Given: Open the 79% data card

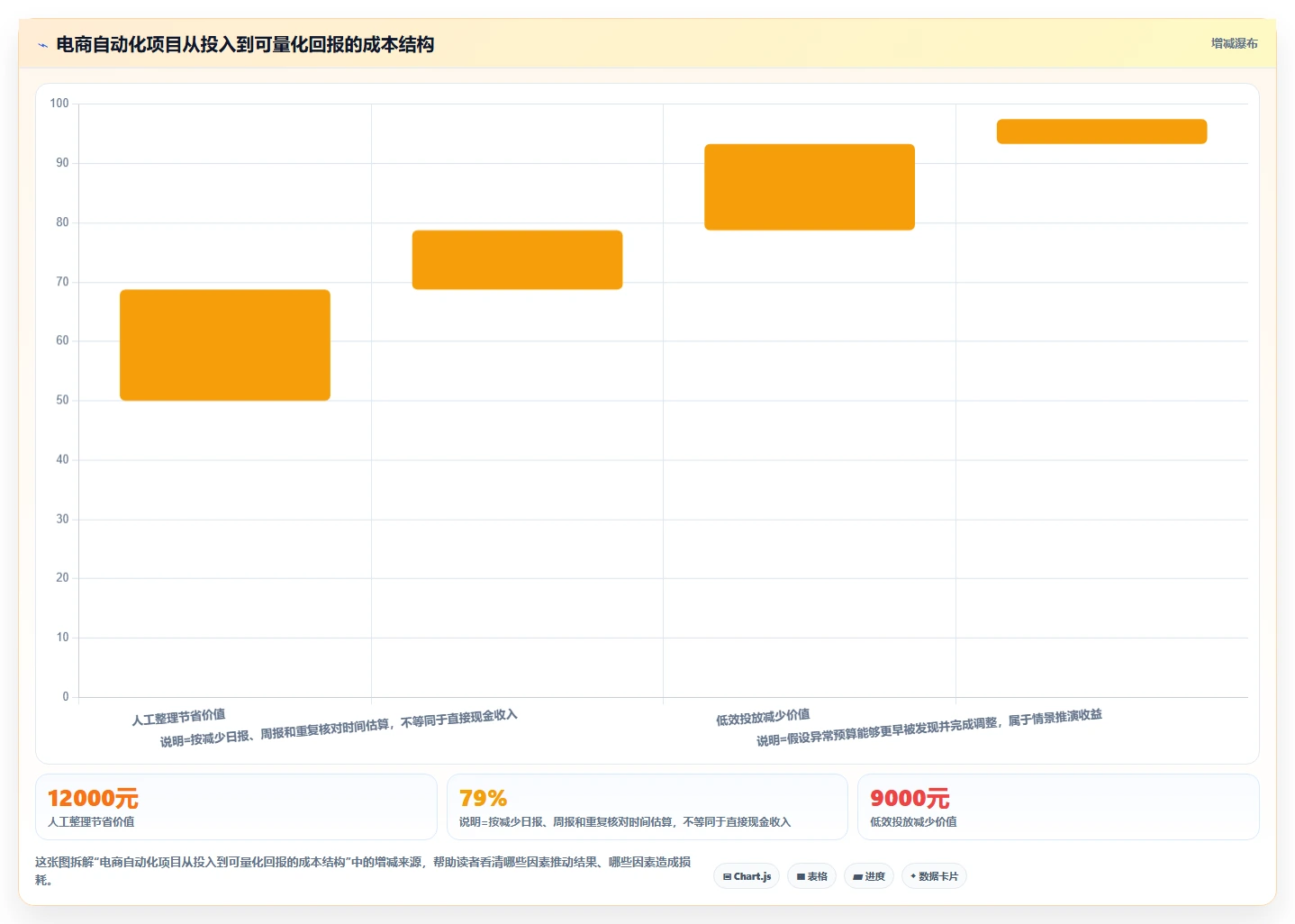Looking at the screenshot, I should [x=647, y=807].
